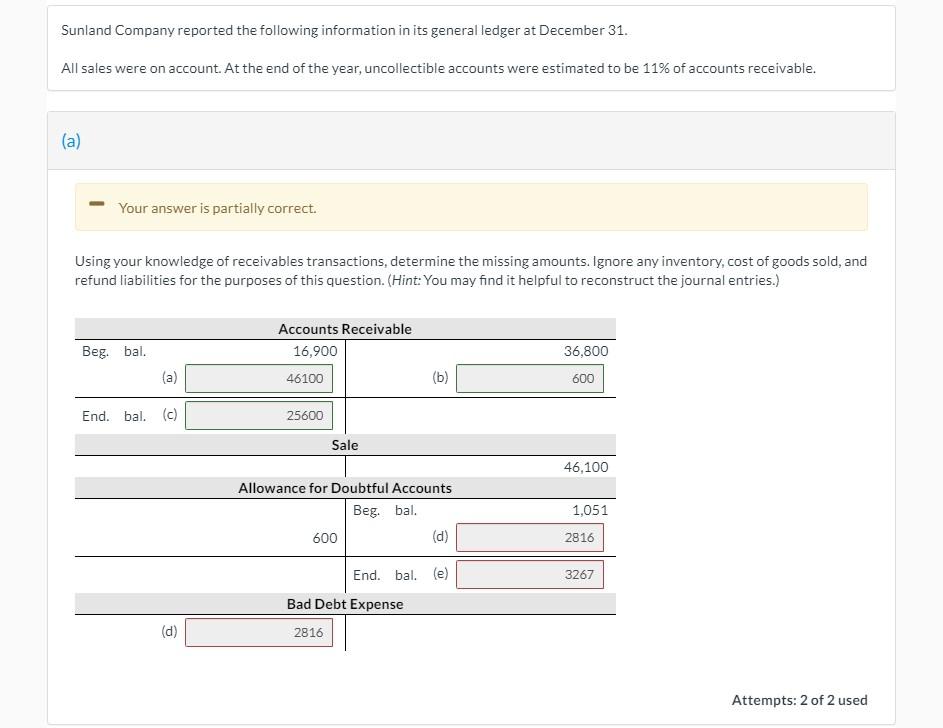This screenshot has width=943, height=728.
Task: Click the Sale table header
Action: 344,444
